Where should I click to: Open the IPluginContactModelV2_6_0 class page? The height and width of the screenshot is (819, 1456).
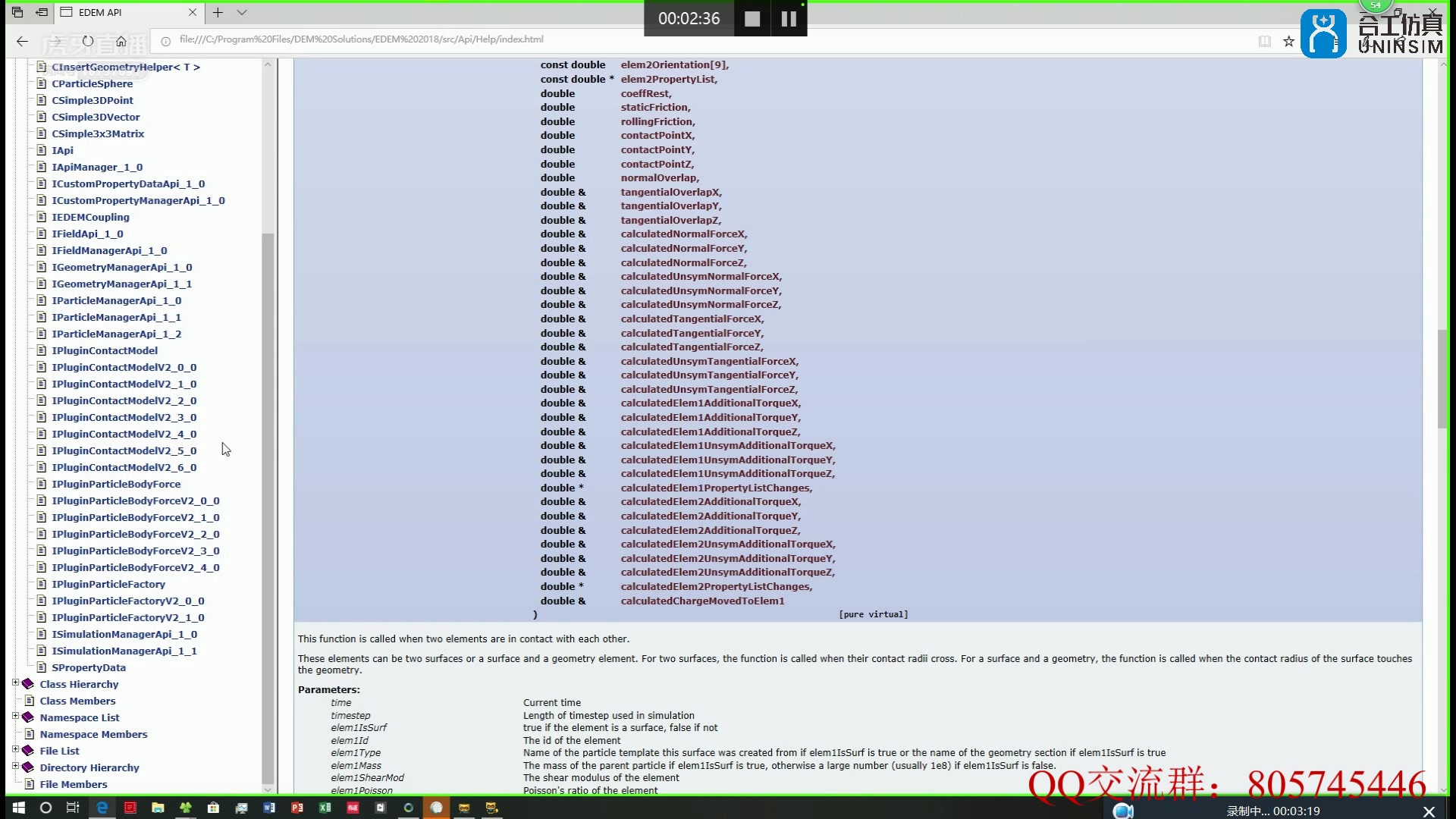(124, 467)
